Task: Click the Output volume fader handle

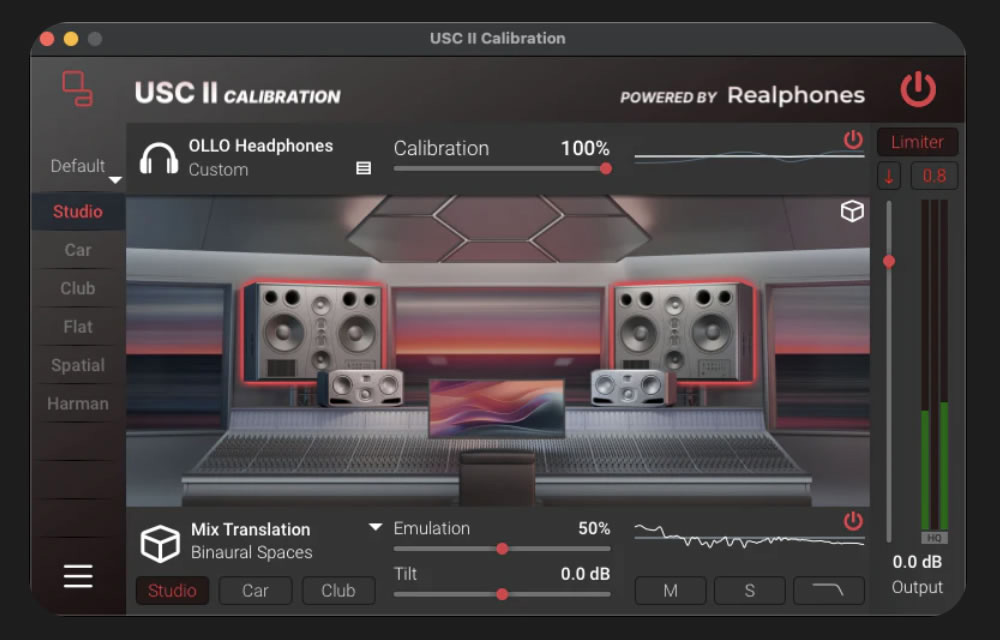Action: click(x=889, y=261)
